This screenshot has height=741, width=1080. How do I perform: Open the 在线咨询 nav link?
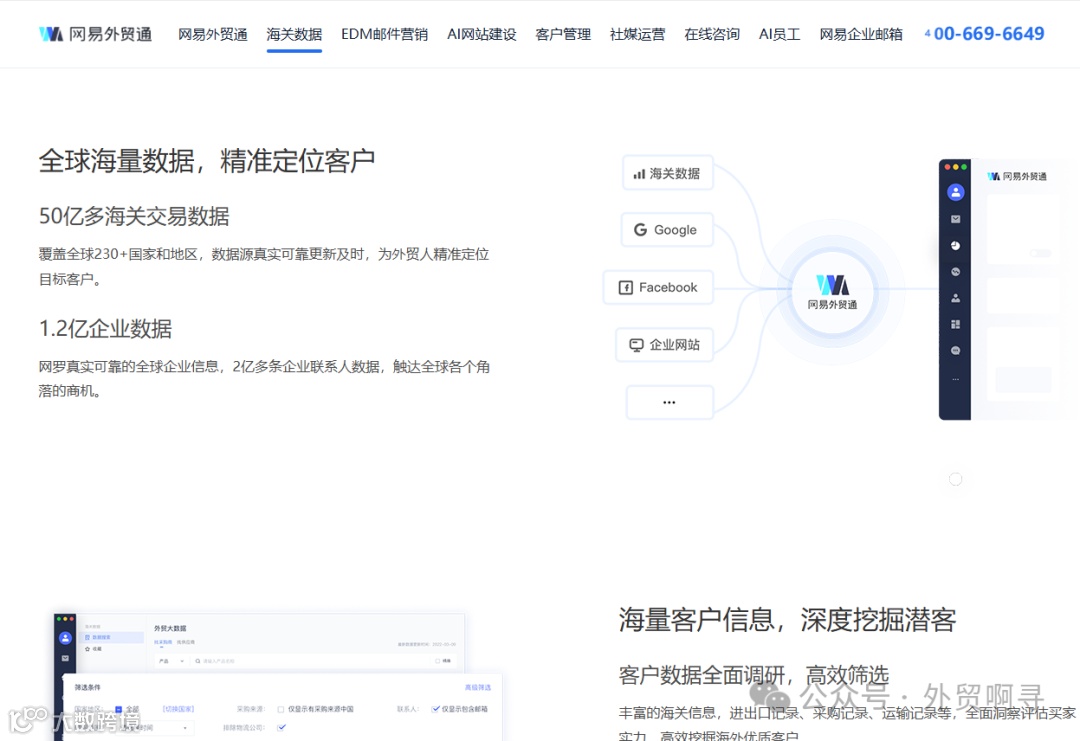pos(712,34)
